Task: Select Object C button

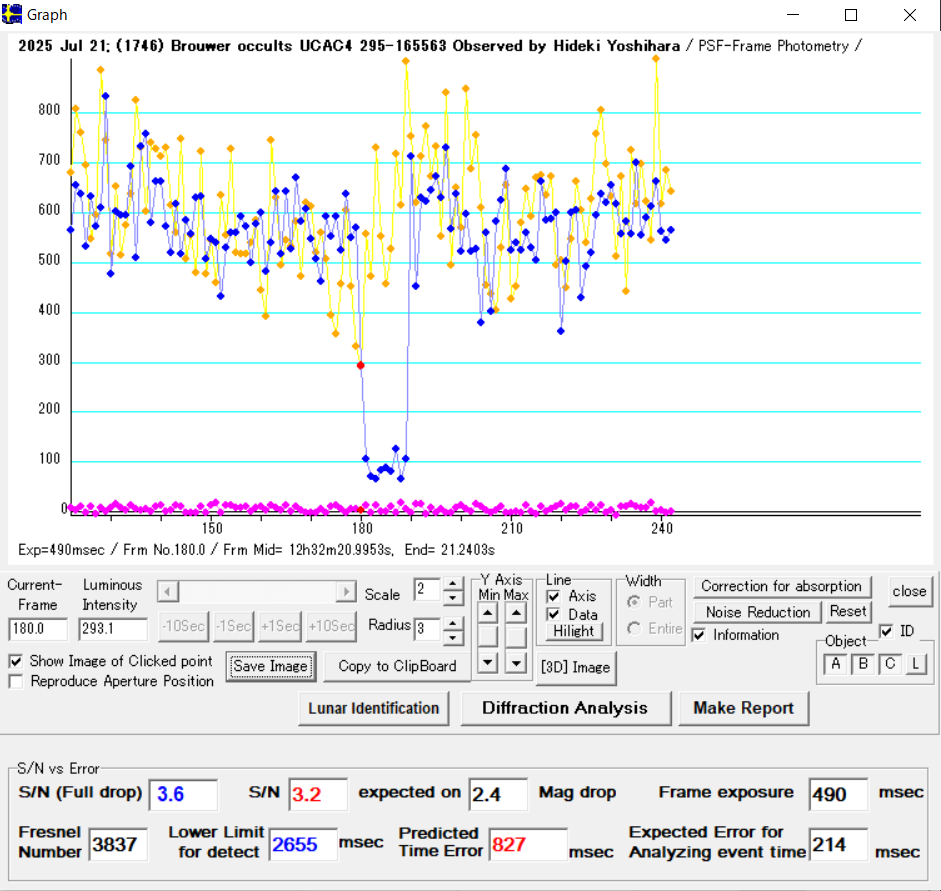Action: (889, 664)
